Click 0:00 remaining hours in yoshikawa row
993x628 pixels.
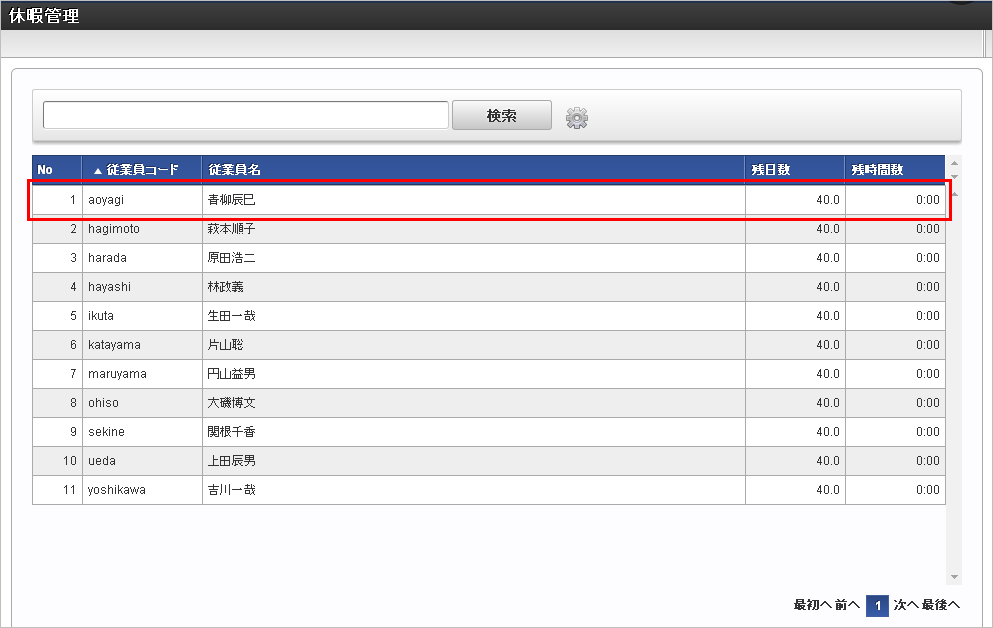[x=928, y=490]
